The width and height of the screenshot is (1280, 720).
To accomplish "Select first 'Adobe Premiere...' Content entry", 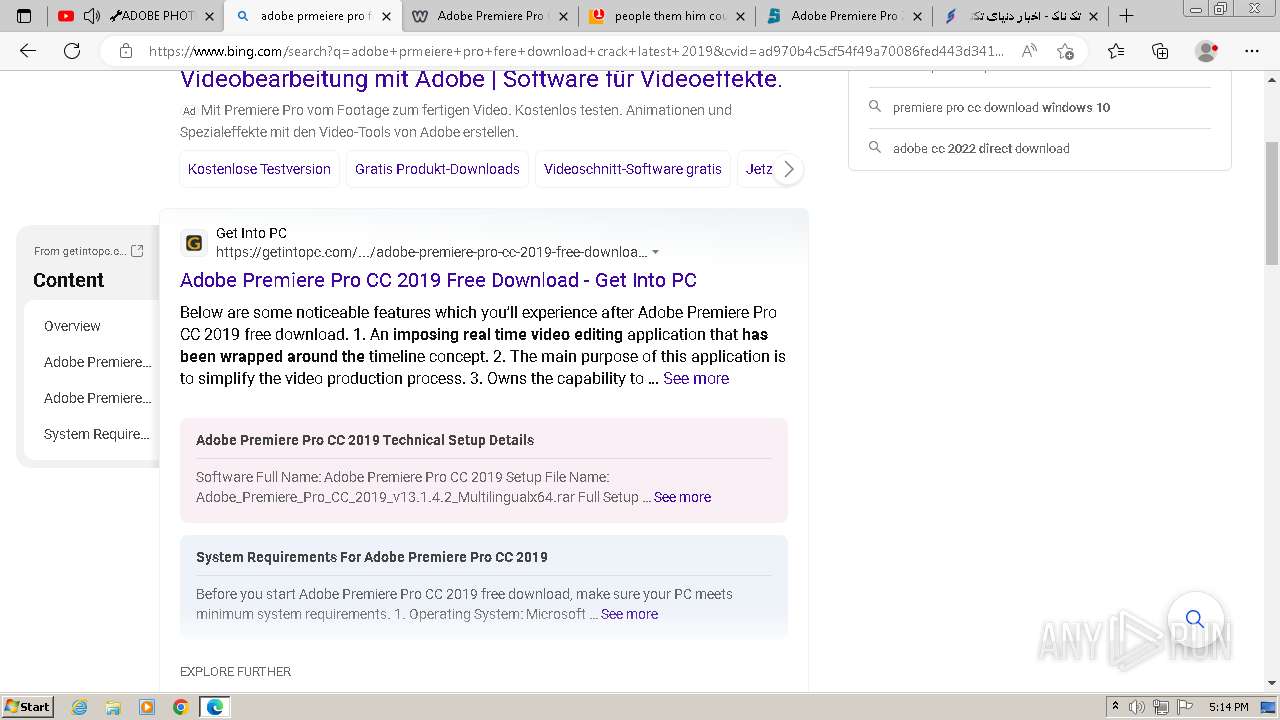I will 97,362.
